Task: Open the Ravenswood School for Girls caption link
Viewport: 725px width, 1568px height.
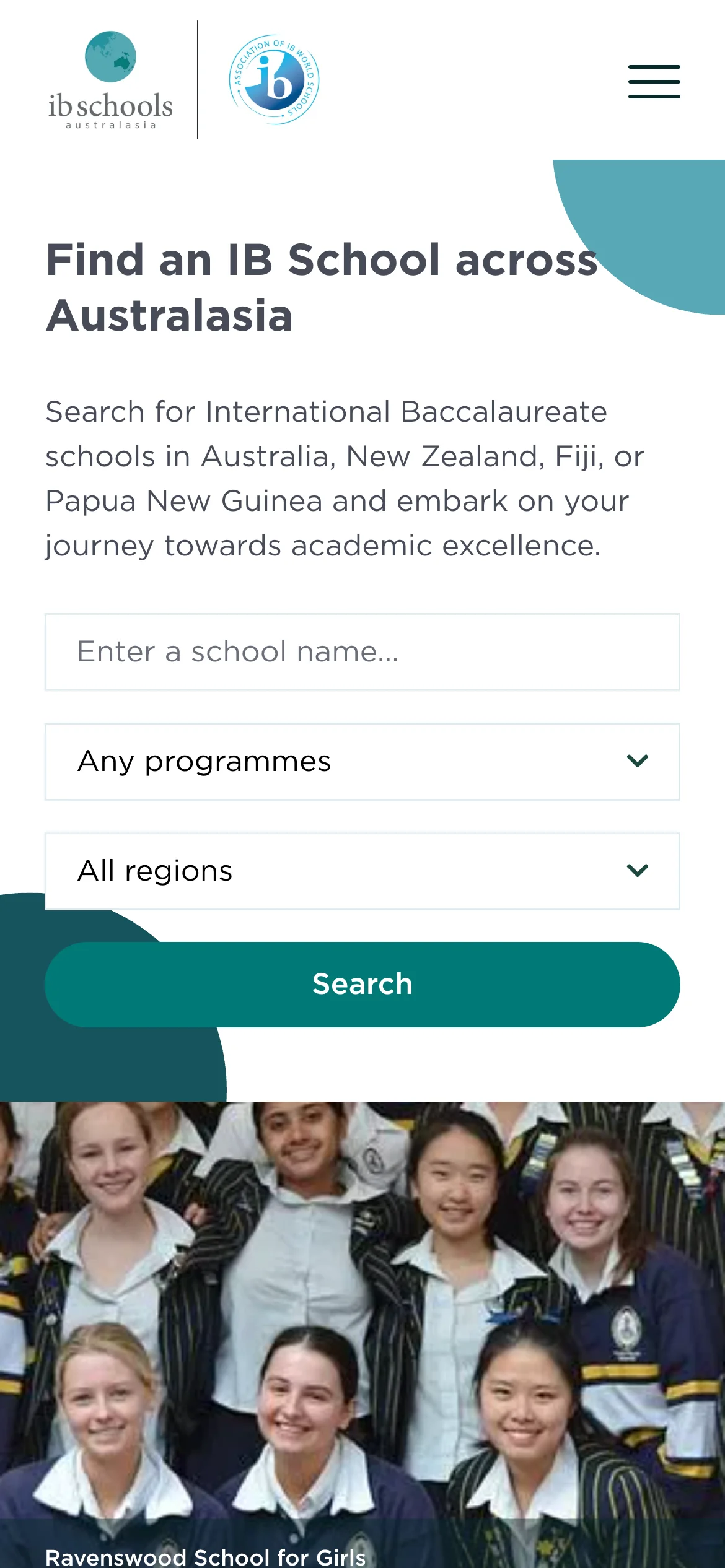Action: (205, 1556)
